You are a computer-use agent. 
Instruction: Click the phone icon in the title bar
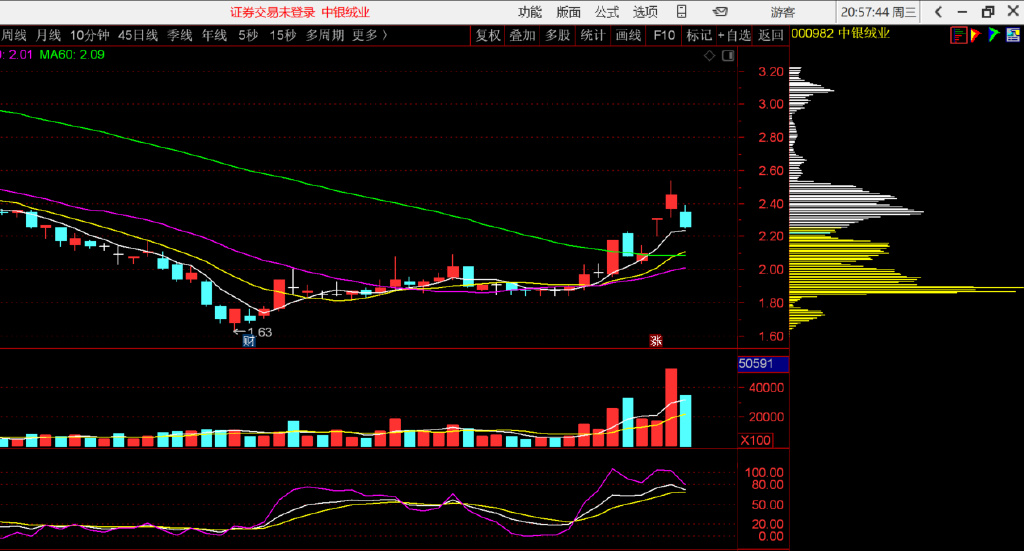(x=682, y=12)
